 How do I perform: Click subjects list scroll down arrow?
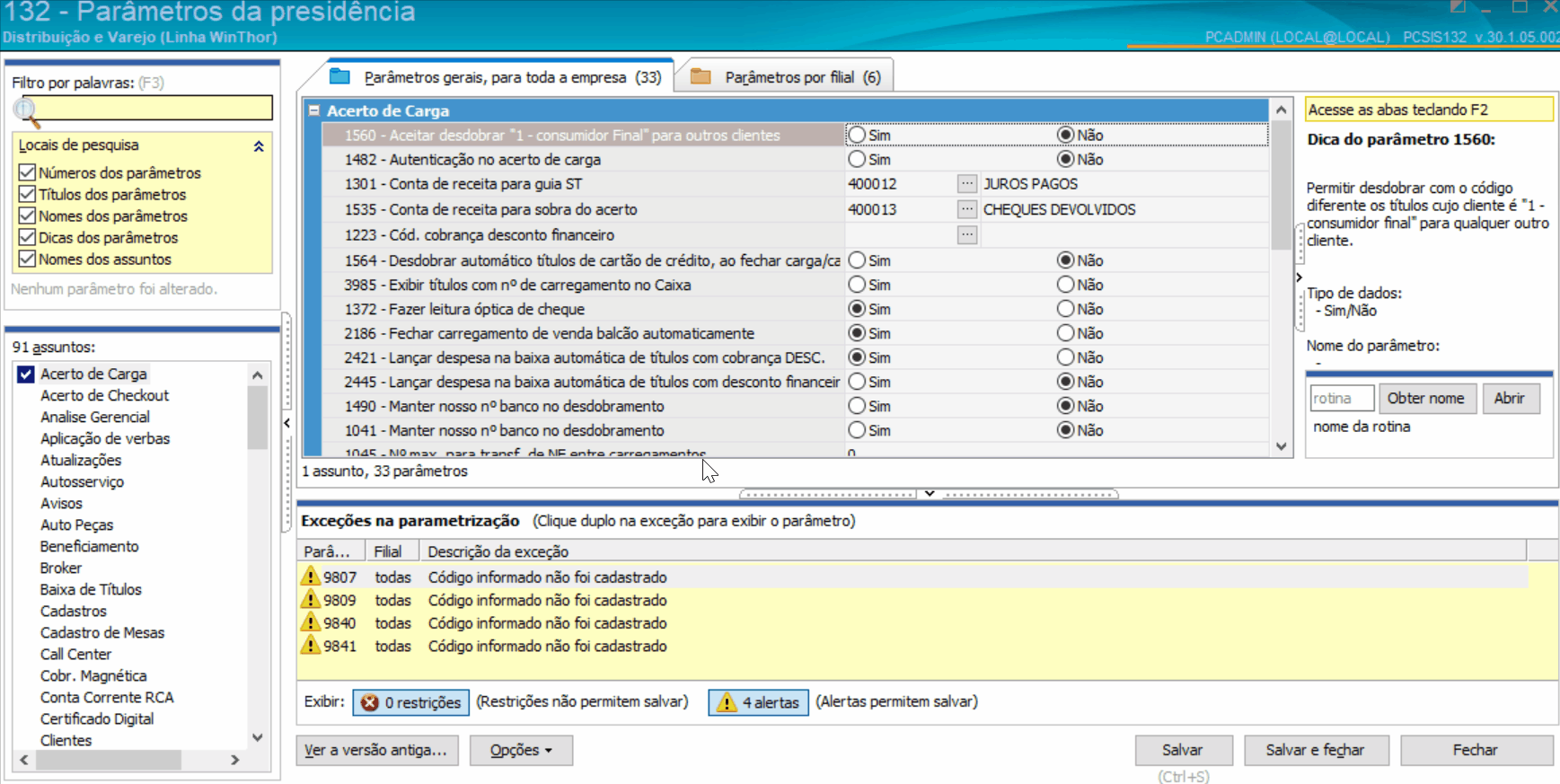pos(258,737)
